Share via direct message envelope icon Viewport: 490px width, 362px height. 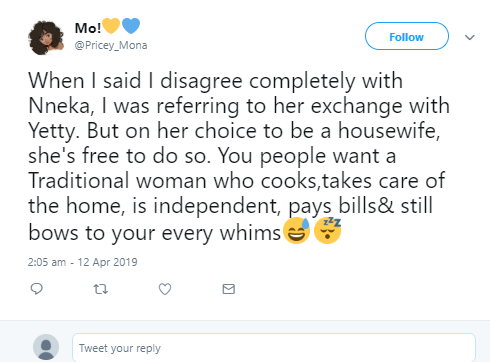pos(229,289)
